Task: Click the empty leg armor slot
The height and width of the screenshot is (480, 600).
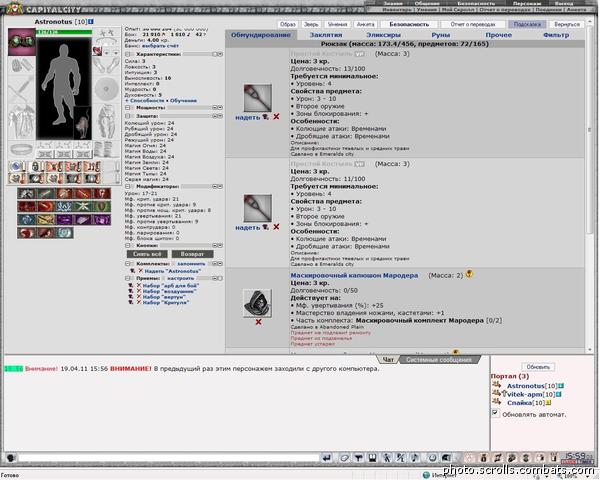Action: click(x=106, y=122)
